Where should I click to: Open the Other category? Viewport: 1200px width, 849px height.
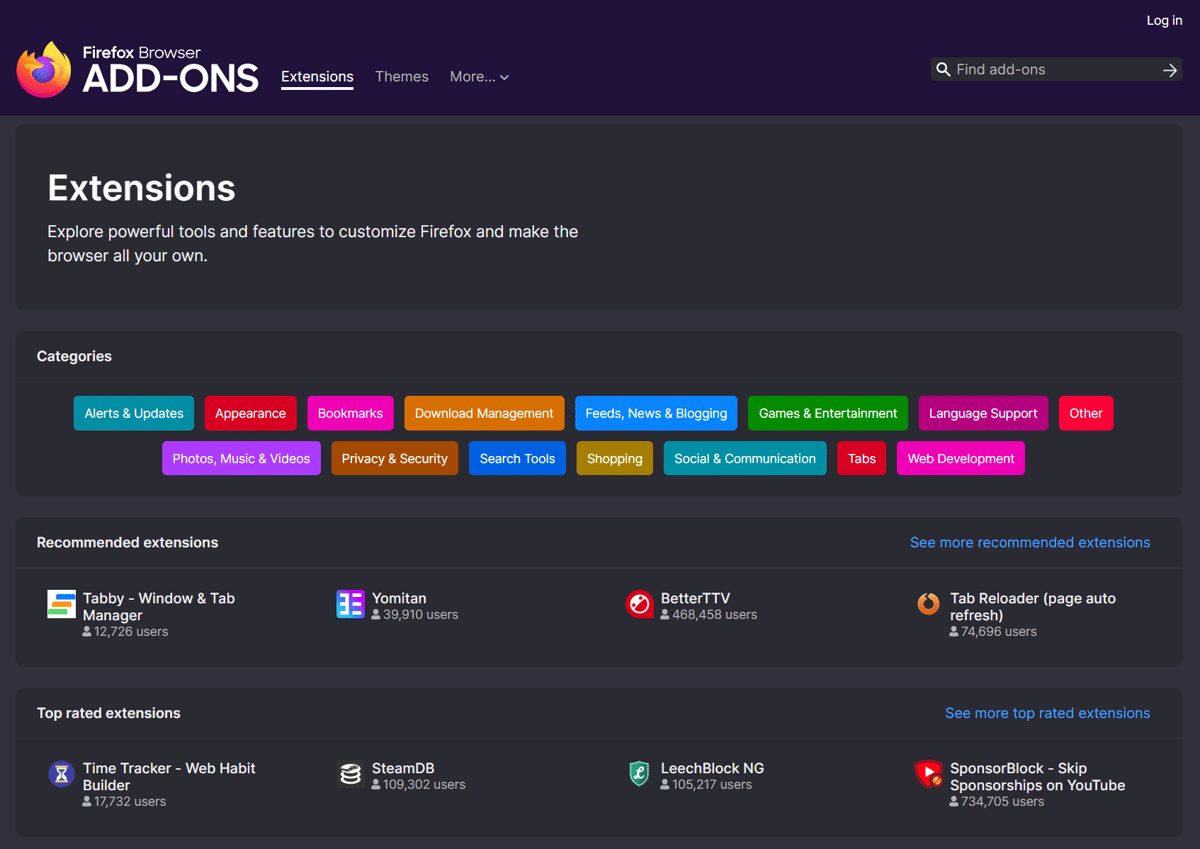click(1086, 413)
